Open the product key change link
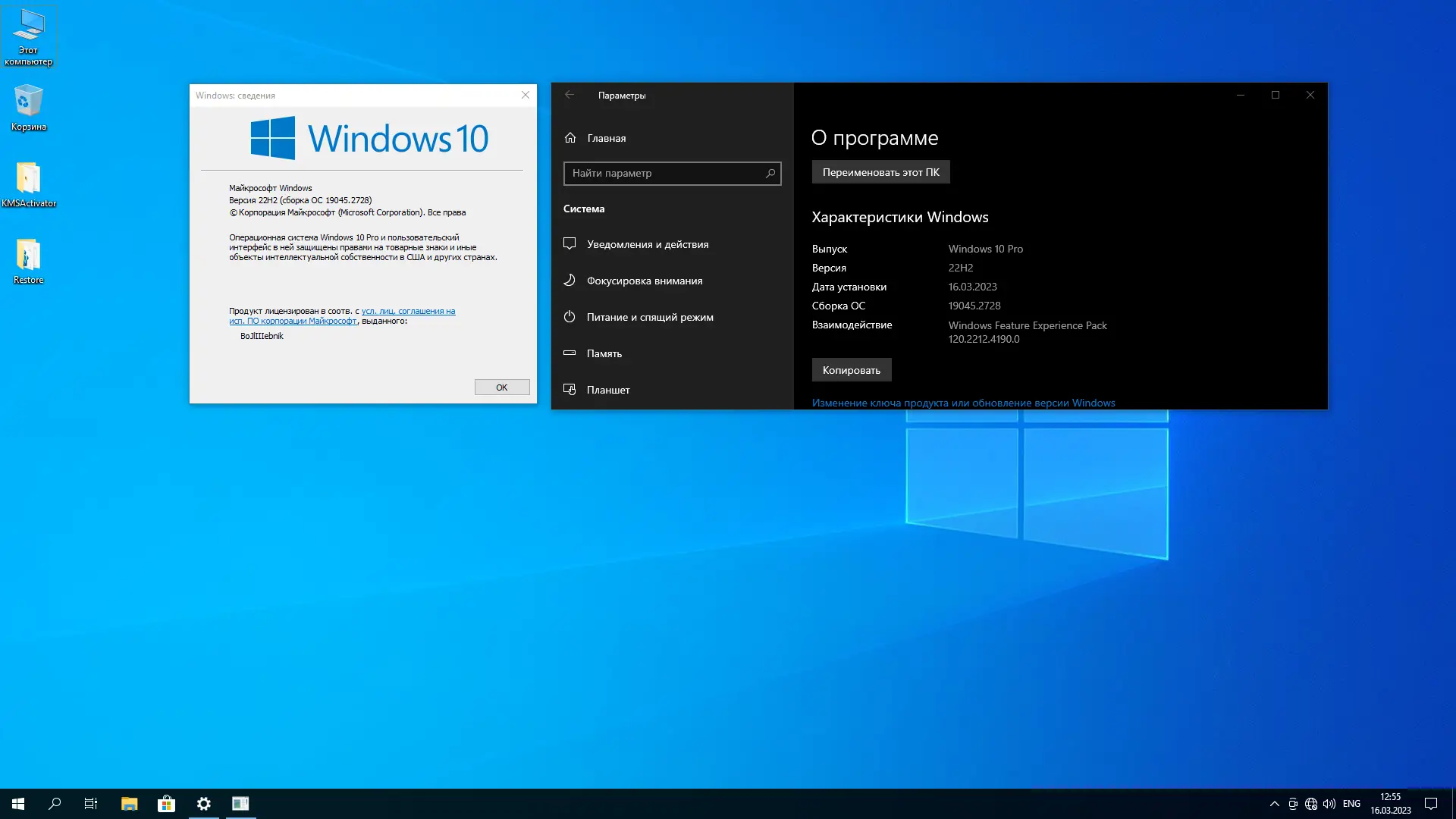This screenshot has width=1456, height=819. [x=963, y=403]
